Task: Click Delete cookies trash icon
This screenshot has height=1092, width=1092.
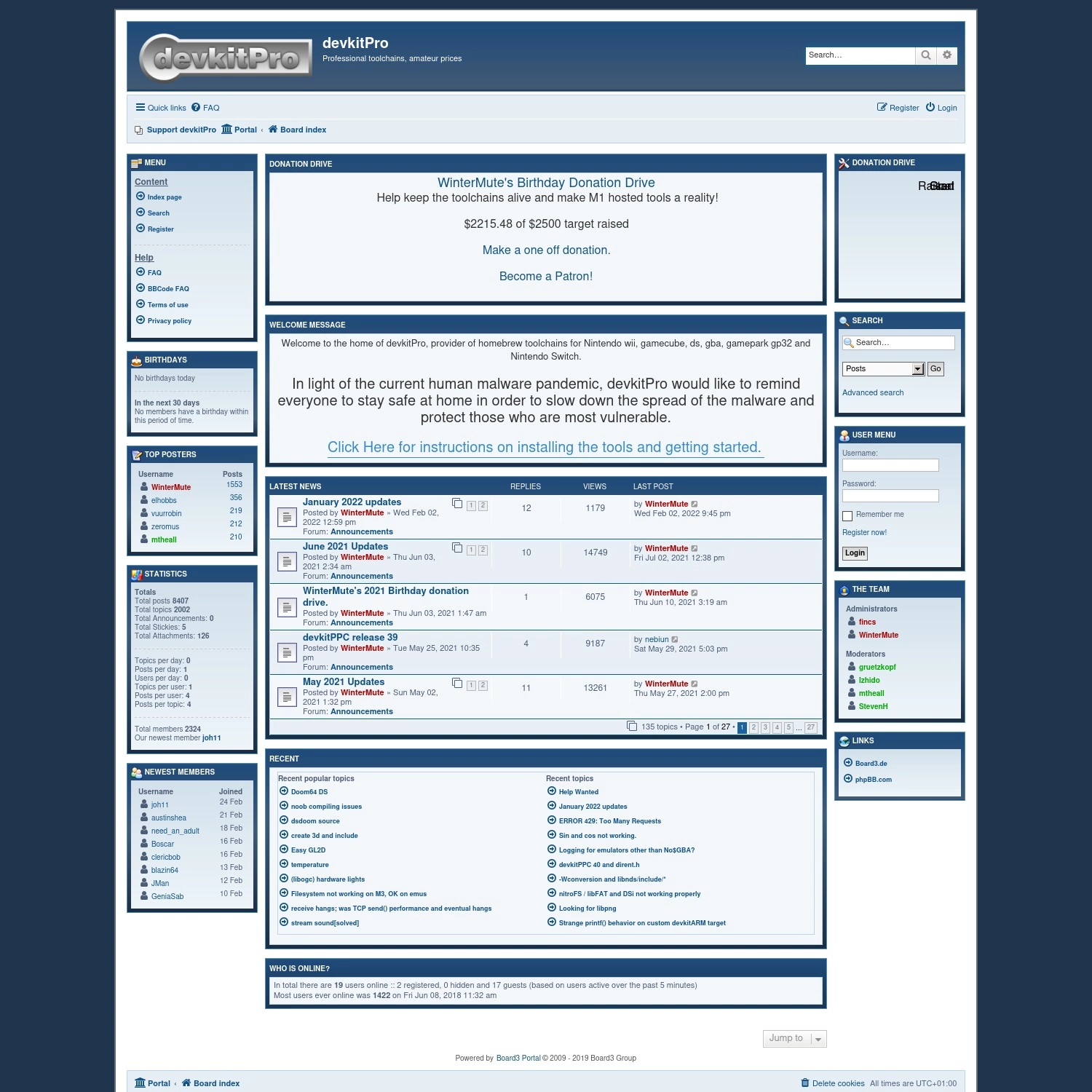Action: (x=805, y=1083)
